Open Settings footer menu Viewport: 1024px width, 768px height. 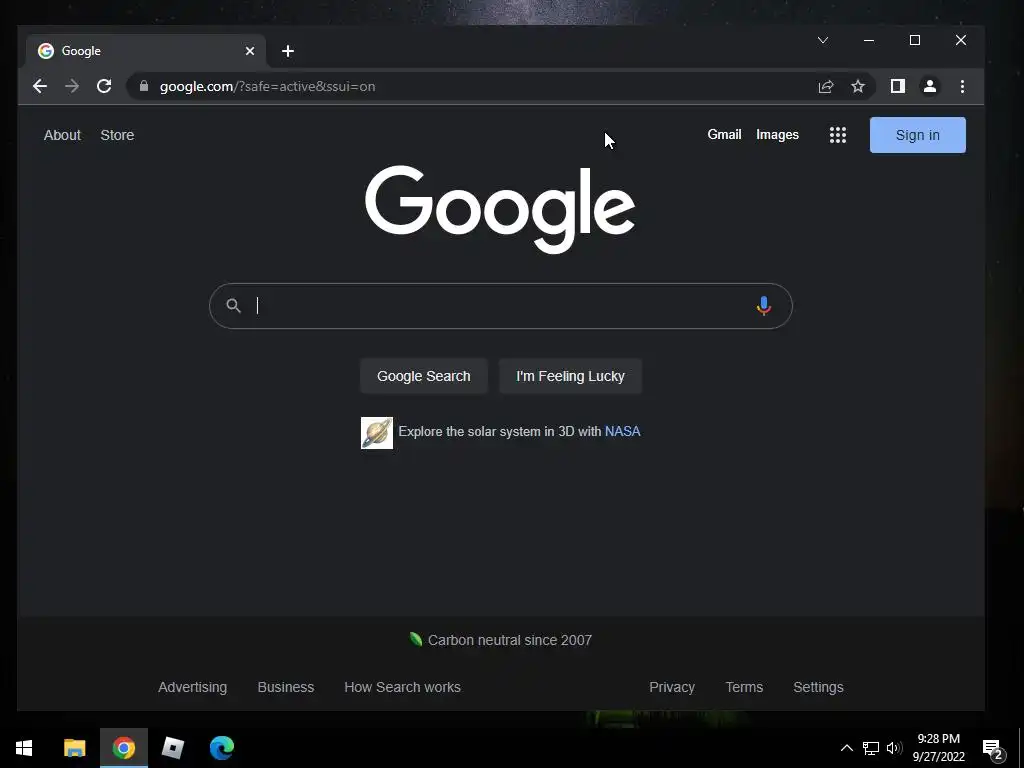coord(818,687)
